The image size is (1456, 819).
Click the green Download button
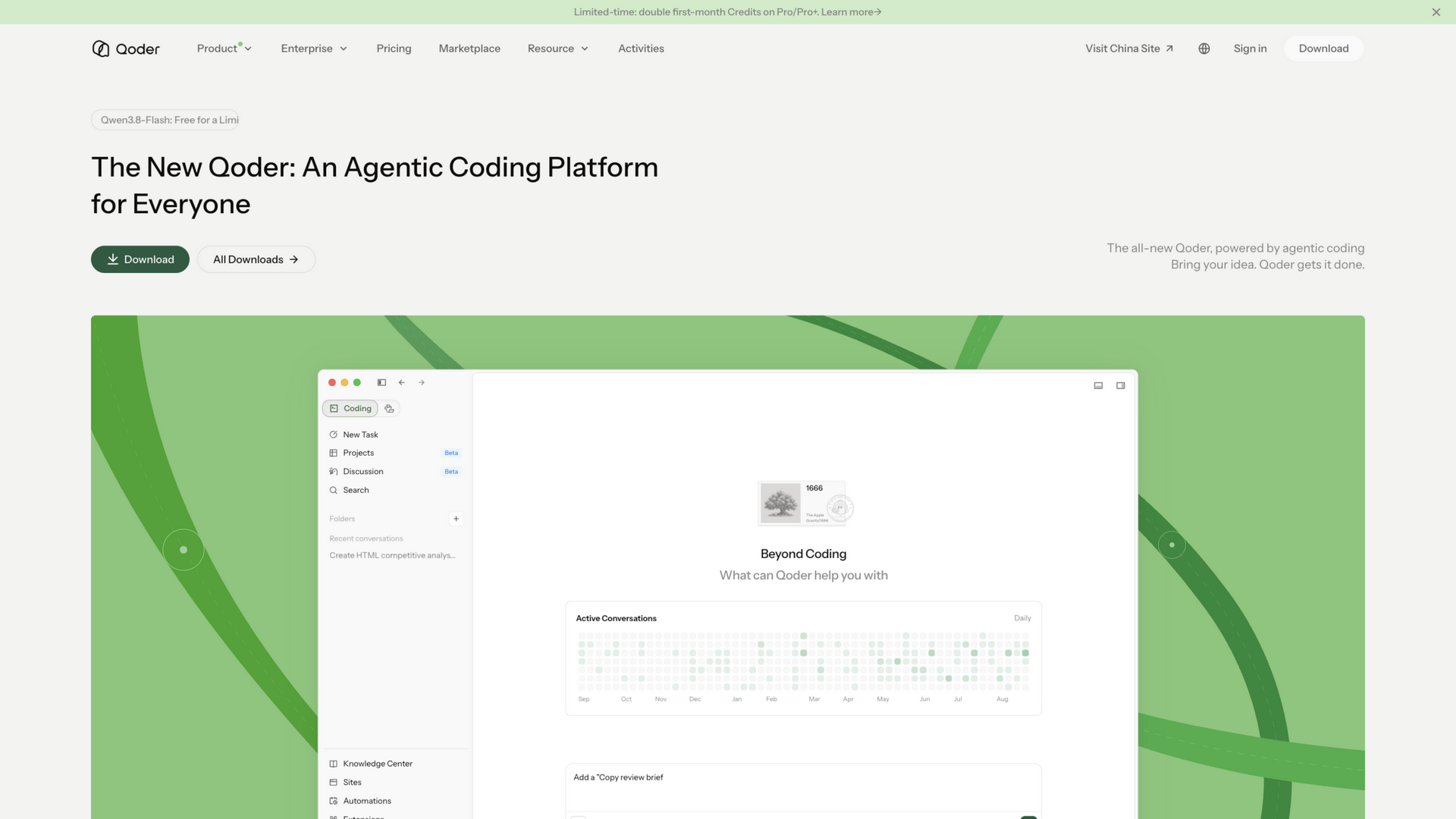(x=140, y=259)
